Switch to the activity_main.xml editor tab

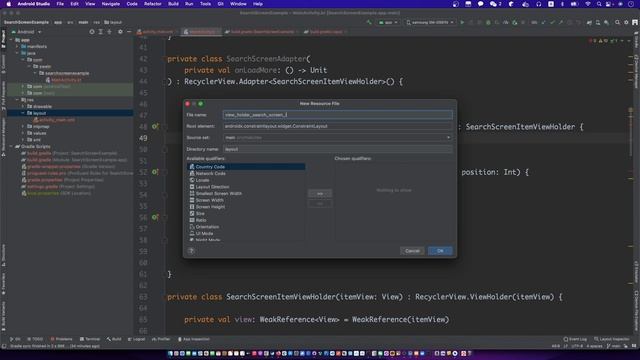157,32
